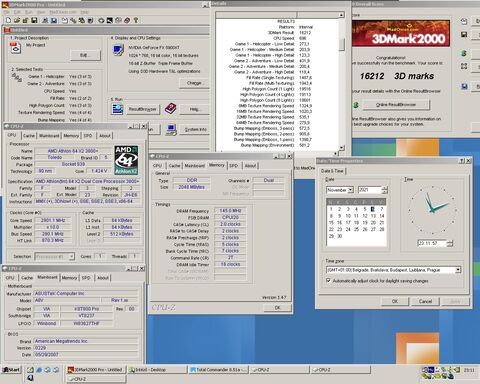The height and width of the screenshot is (384, 480).
Task: Open the November month dropdown
Action: (350, 190)
